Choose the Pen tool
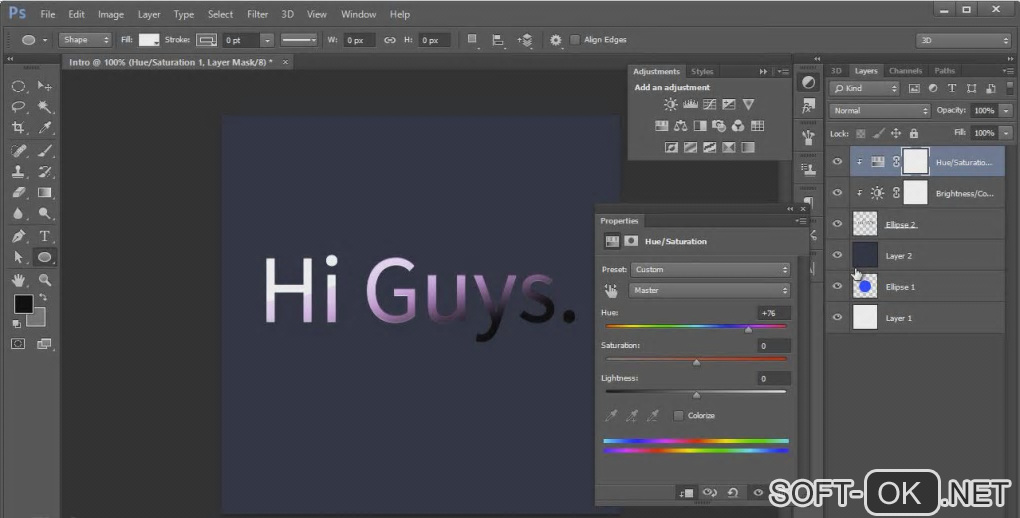This screenshot has width=1020, height=518. [x=18, y=236]
